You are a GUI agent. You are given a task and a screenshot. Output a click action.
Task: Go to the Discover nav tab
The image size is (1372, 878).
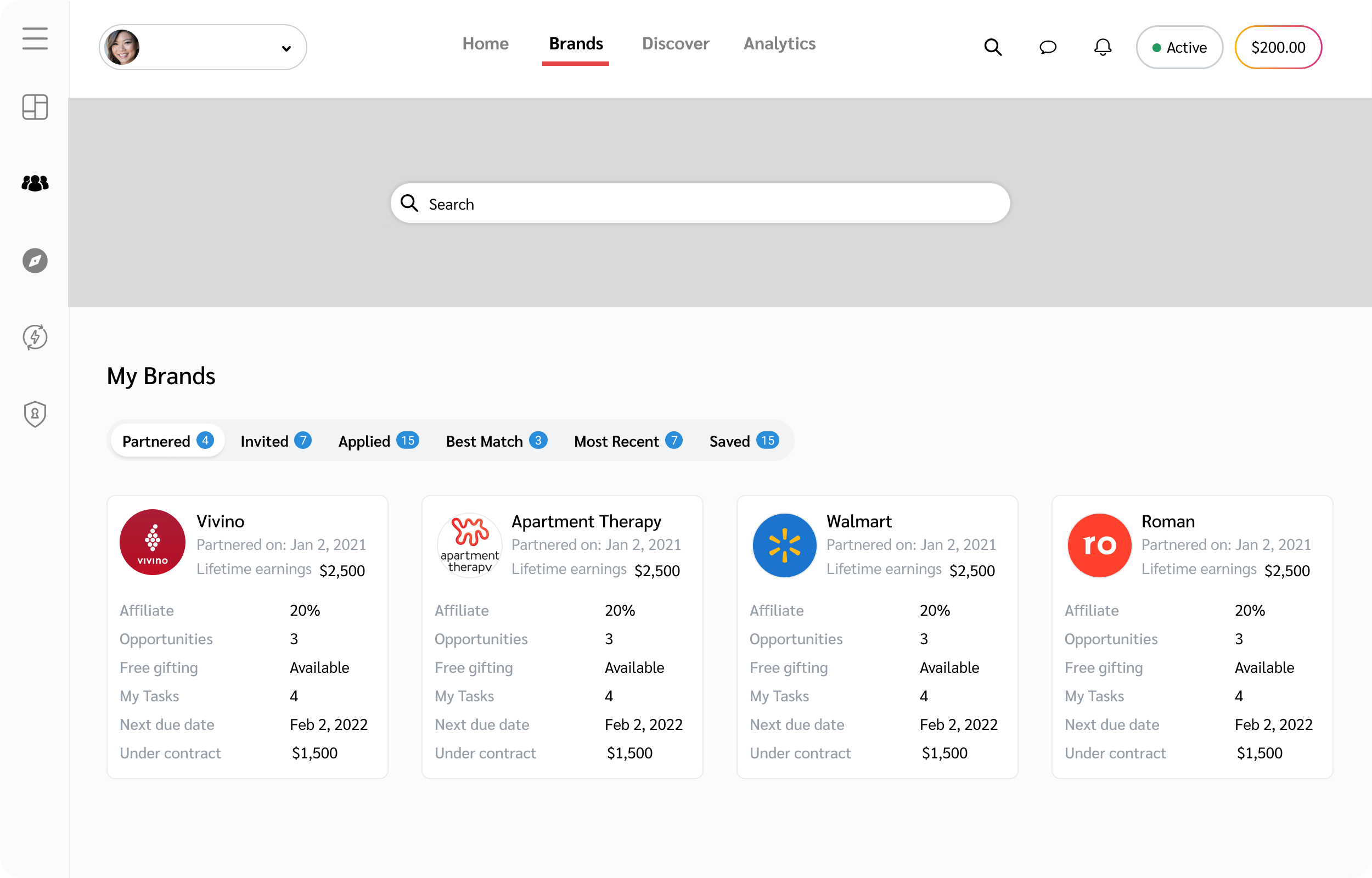[x=675, y=44]
